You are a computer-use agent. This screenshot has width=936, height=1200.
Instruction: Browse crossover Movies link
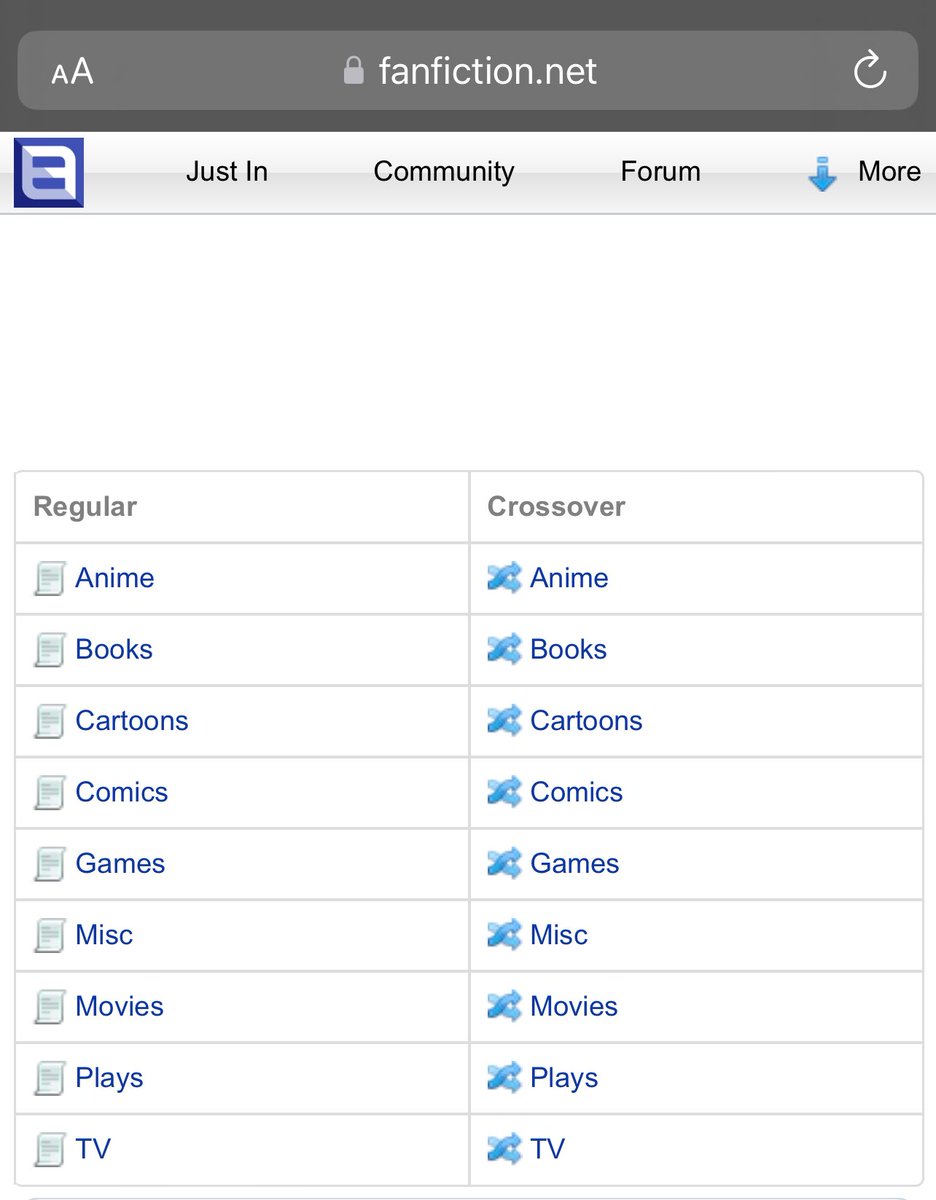574,1007
